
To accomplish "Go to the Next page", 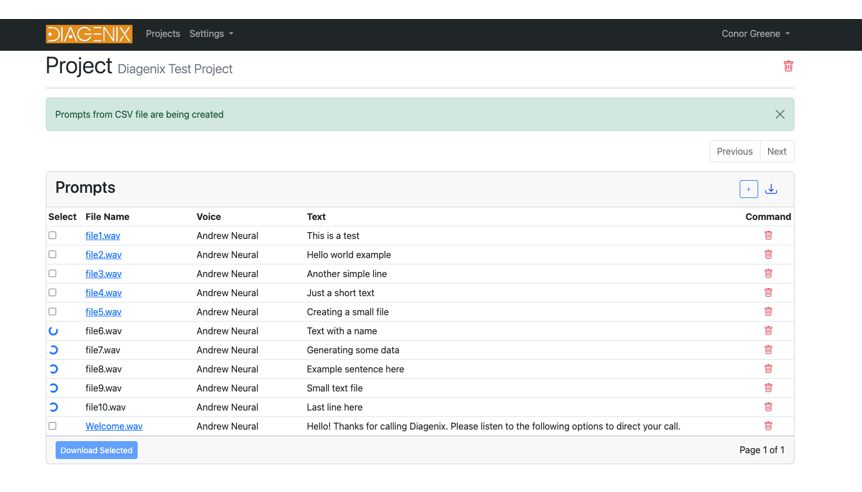I will [777, 151].
